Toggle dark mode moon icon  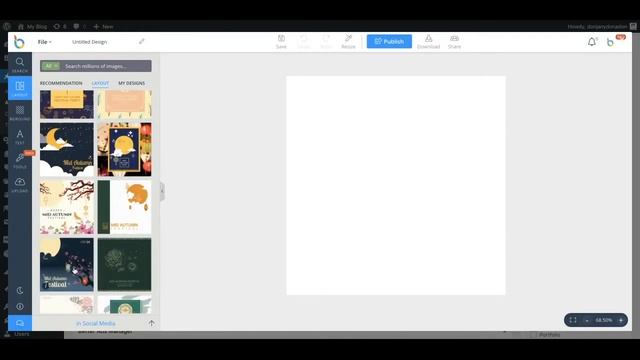tap(20, 291)
